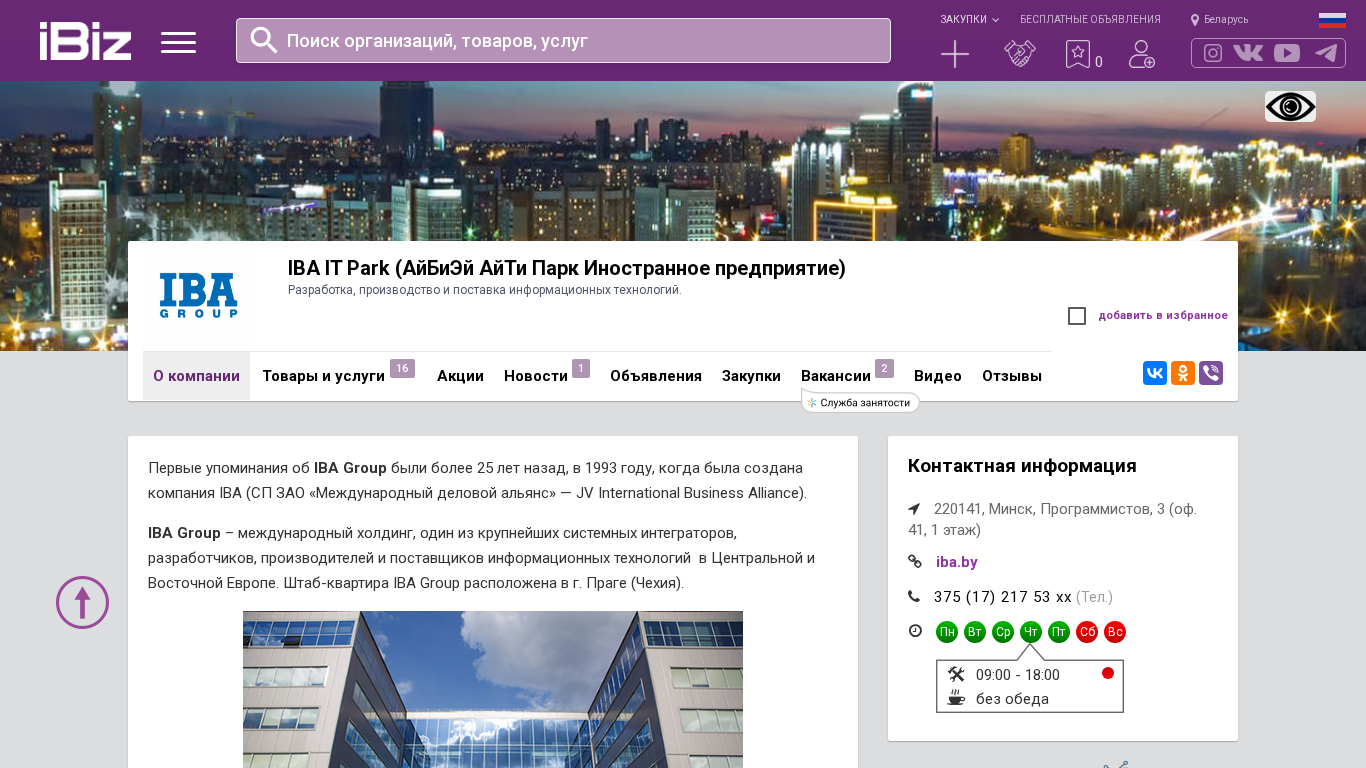Share company via VK button

pos(1155,373)
